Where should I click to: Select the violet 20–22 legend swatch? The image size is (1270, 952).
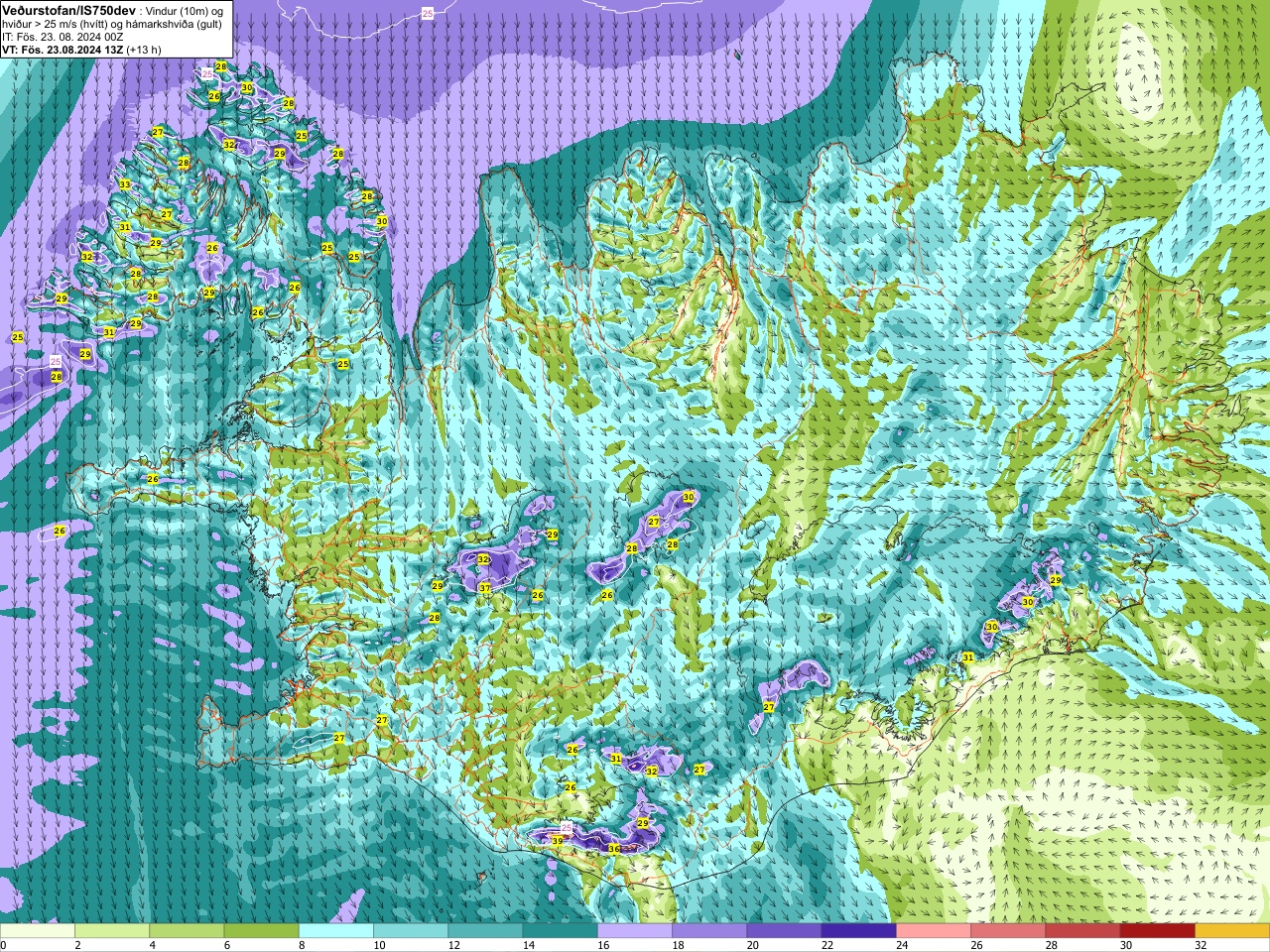tap(785, 931)
